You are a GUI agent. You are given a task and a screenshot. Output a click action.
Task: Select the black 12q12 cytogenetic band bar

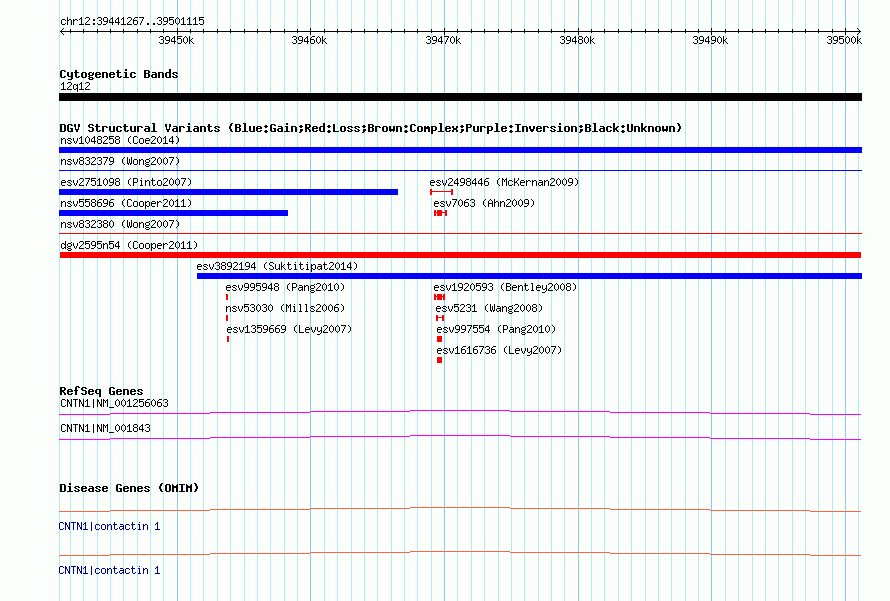tap(460, 97)
